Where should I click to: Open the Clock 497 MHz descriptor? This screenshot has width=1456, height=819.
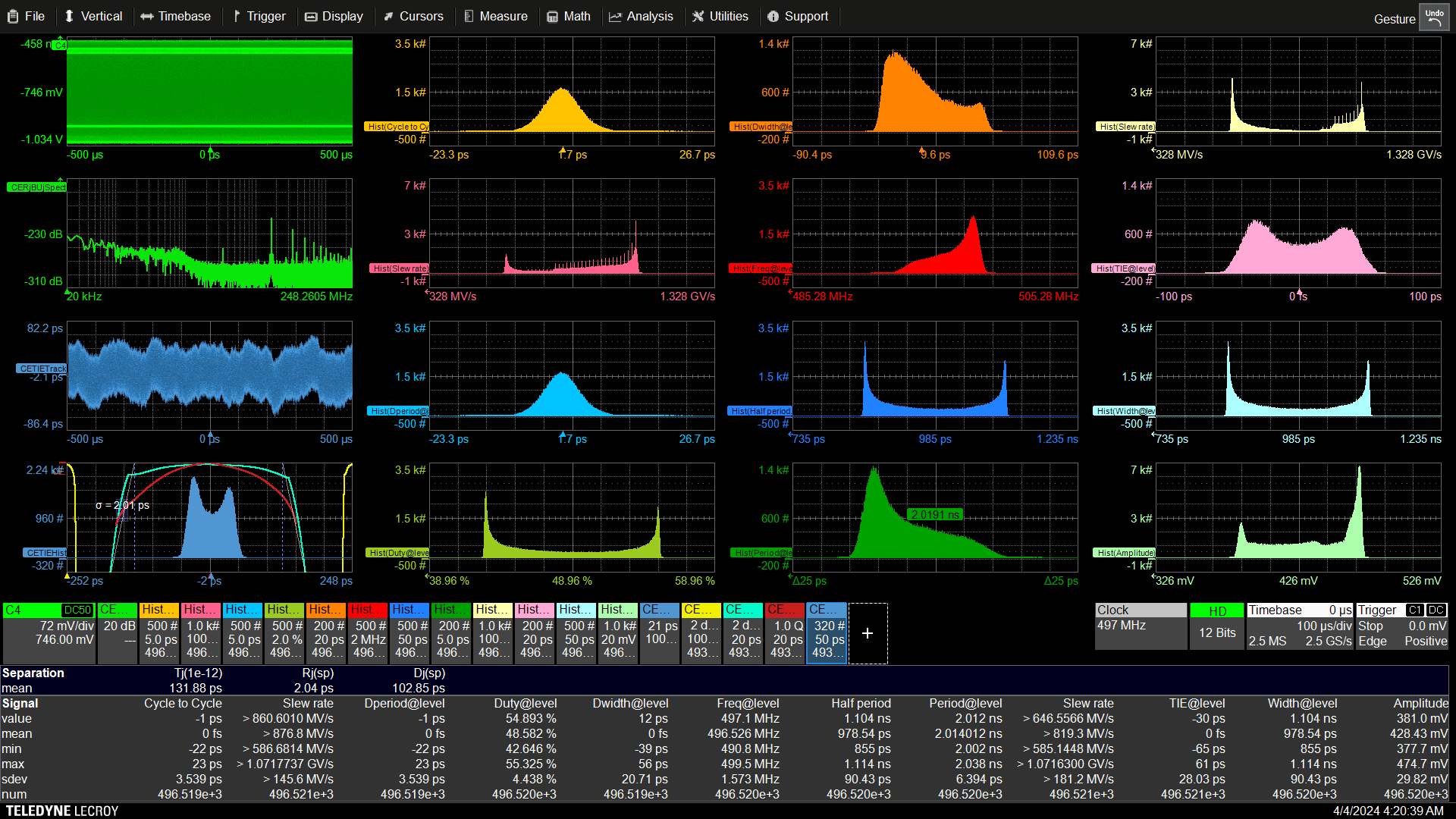[1140, 626]
